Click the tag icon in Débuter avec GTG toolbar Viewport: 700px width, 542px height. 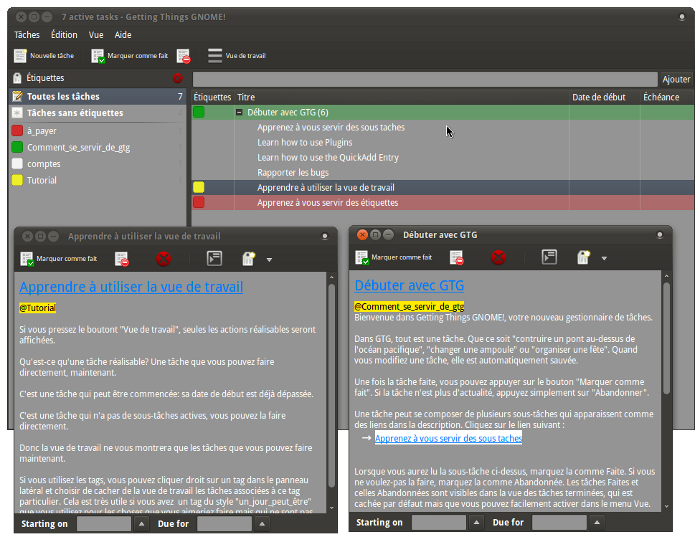click(x=583, y=258)
